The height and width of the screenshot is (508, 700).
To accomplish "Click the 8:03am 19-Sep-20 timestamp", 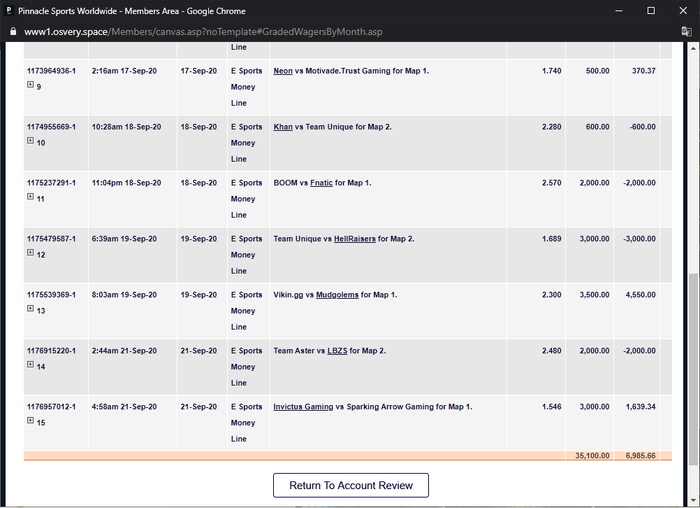I will tap(124, 295).
